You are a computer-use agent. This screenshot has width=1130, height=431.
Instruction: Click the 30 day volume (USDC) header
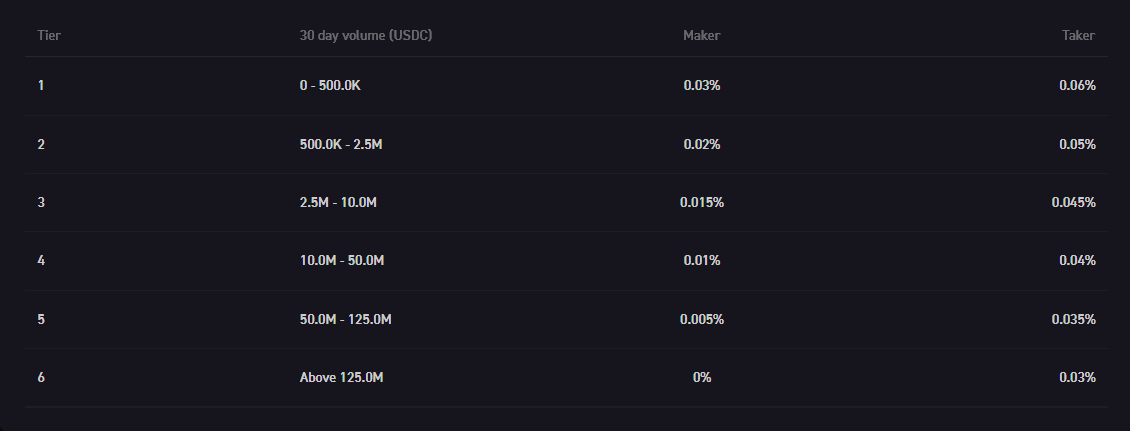(x=366, y=35)
